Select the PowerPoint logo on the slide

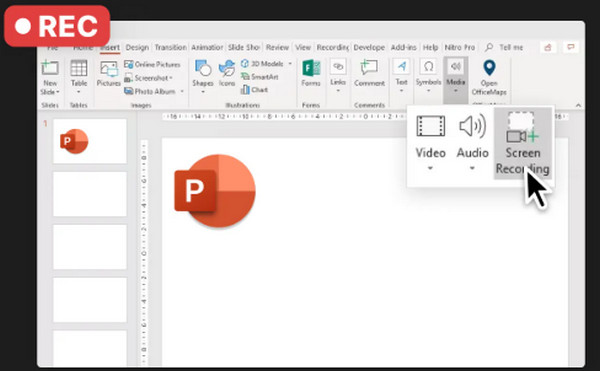click(215, 191)
